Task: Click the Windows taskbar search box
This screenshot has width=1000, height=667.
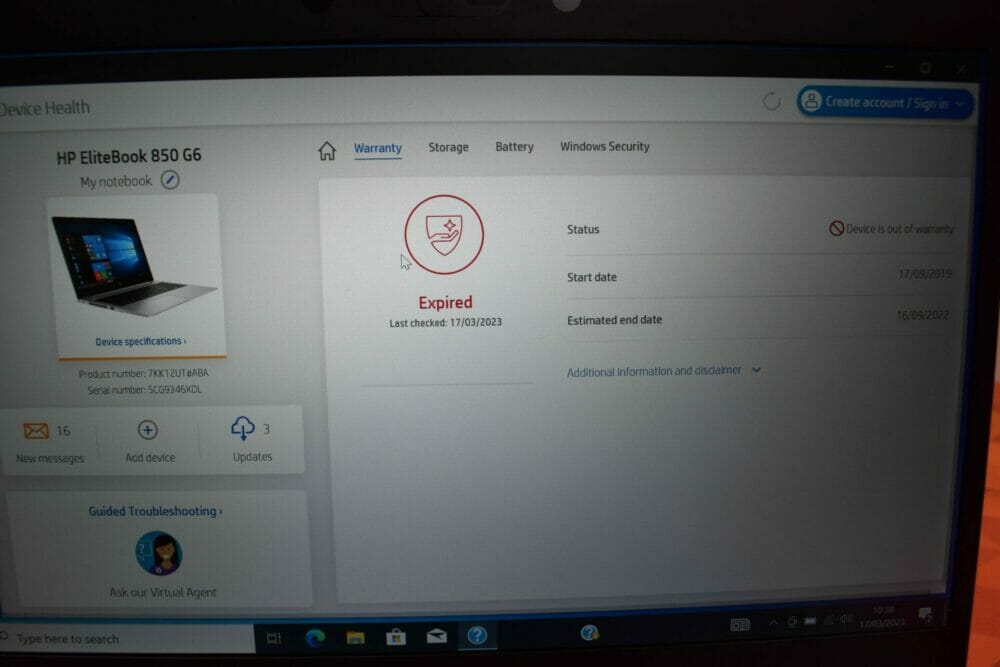Action: point(128,638)
